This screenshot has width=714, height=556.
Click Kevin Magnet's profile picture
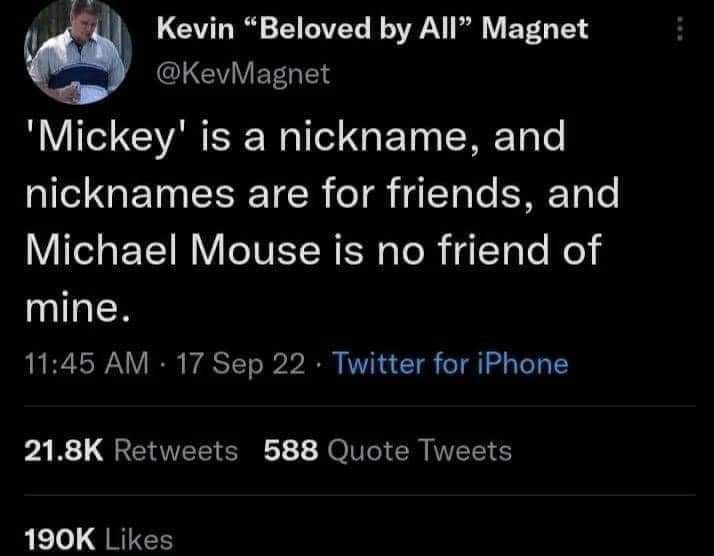pyautogui.click(x=81, y=50)
